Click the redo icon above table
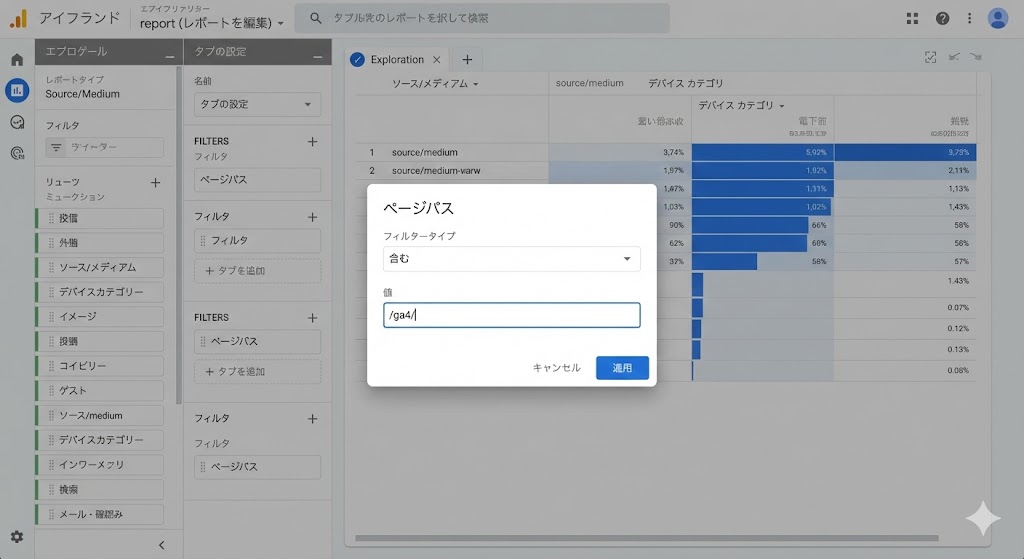1024x559 pixels. [x=976, y=57]
